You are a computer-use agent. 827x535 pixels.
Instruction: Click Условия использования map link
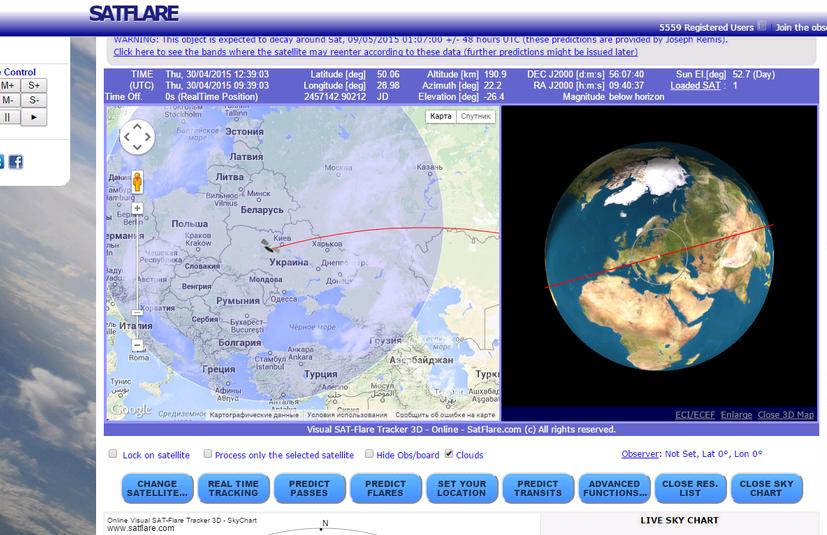pyautogui.click(x=347, y=415)
